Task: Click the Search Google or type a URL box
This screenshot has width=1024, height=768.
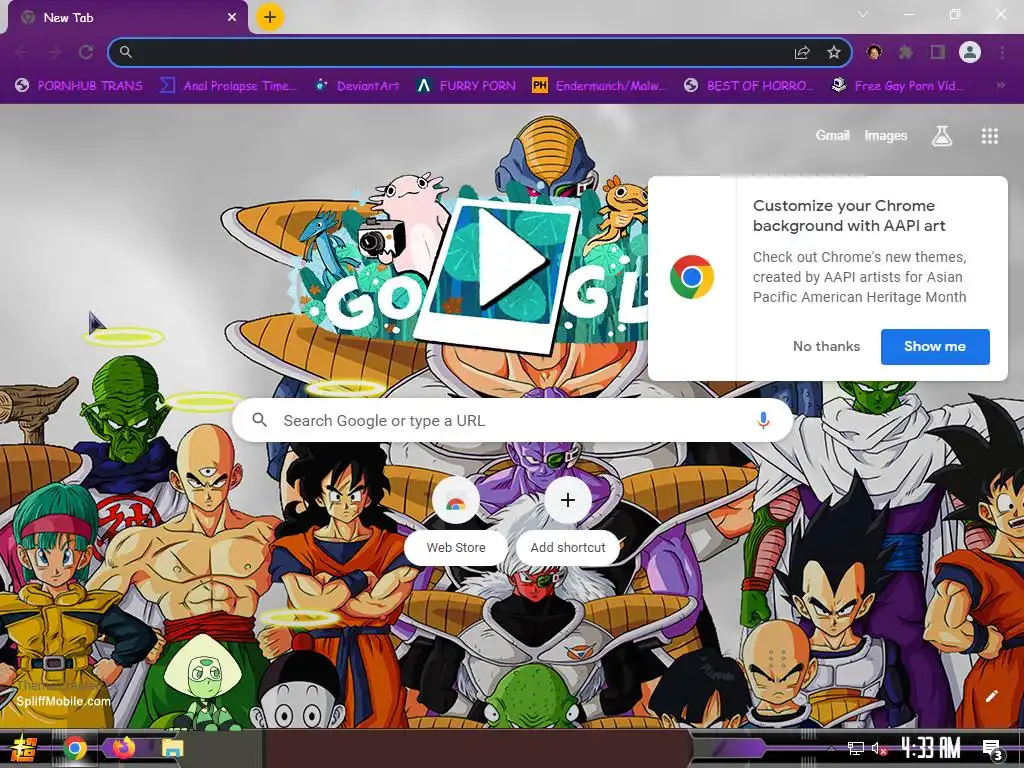Action: [513, 421]
